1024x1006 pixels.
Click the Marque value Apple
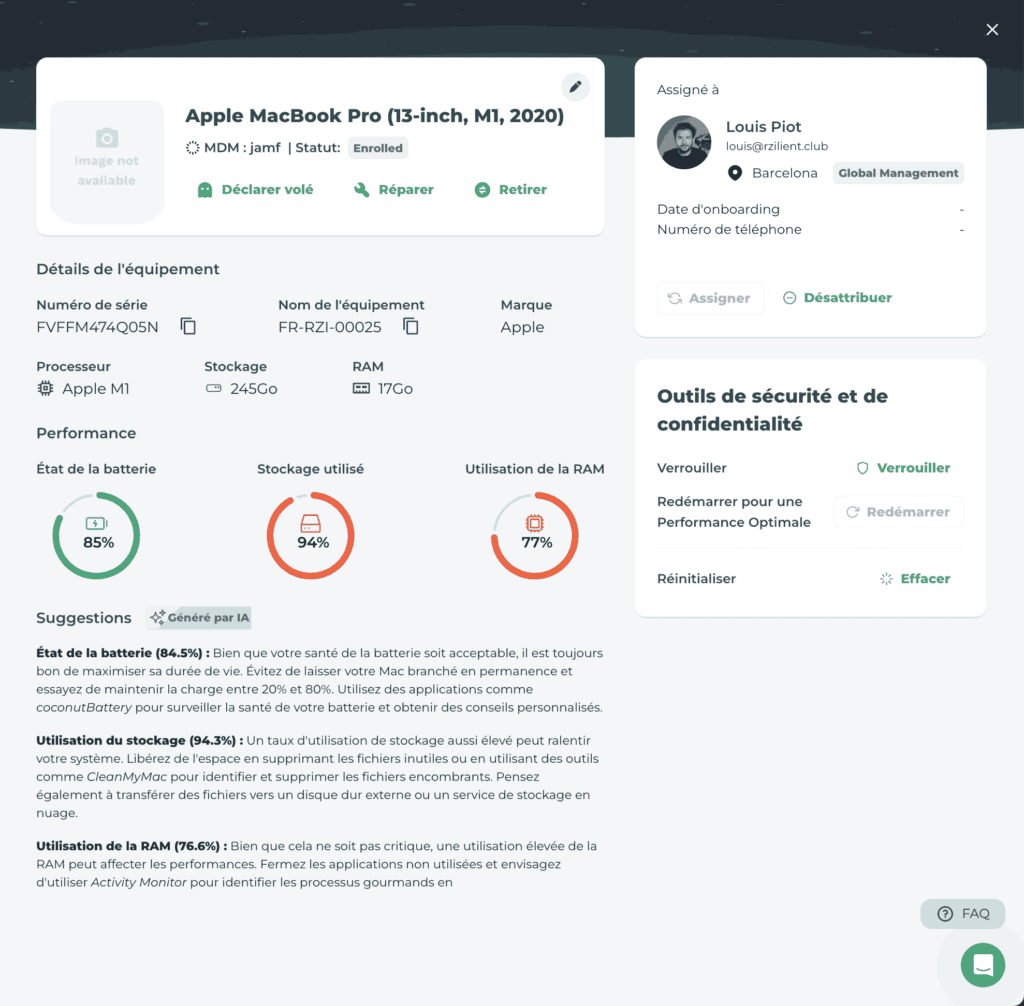tap(522, 327)
